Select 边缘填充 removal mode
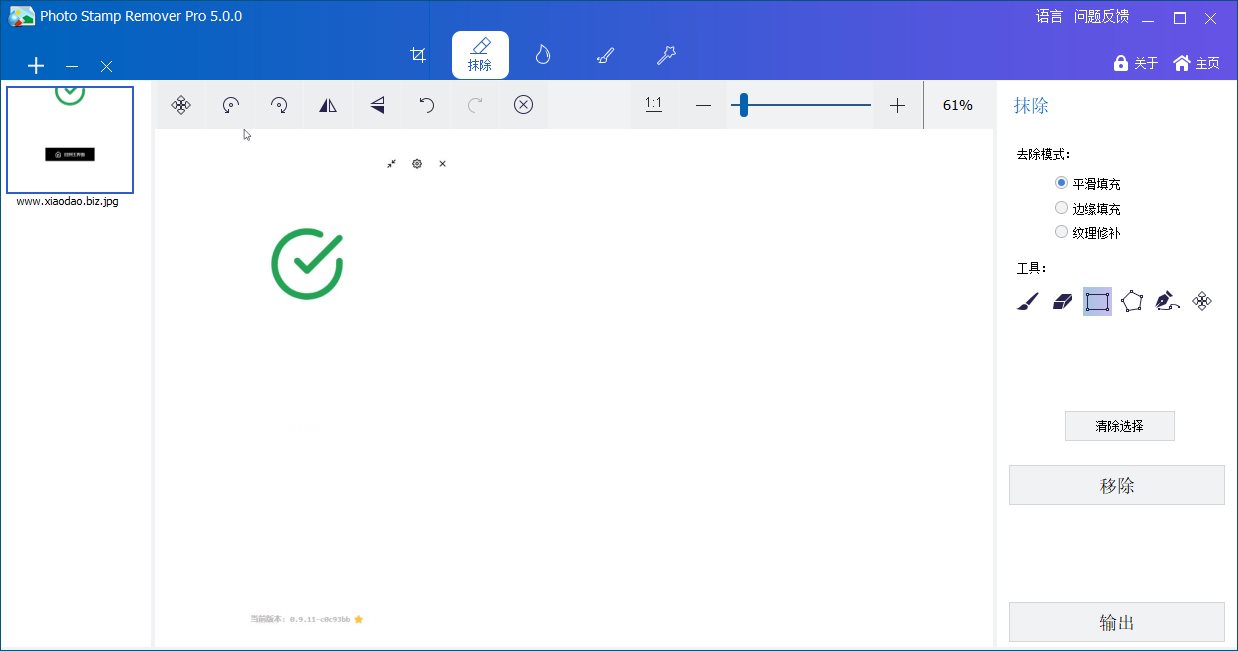Image resolution: width=1238 pixels, height=651 pixels. [x=1062, y=208]
